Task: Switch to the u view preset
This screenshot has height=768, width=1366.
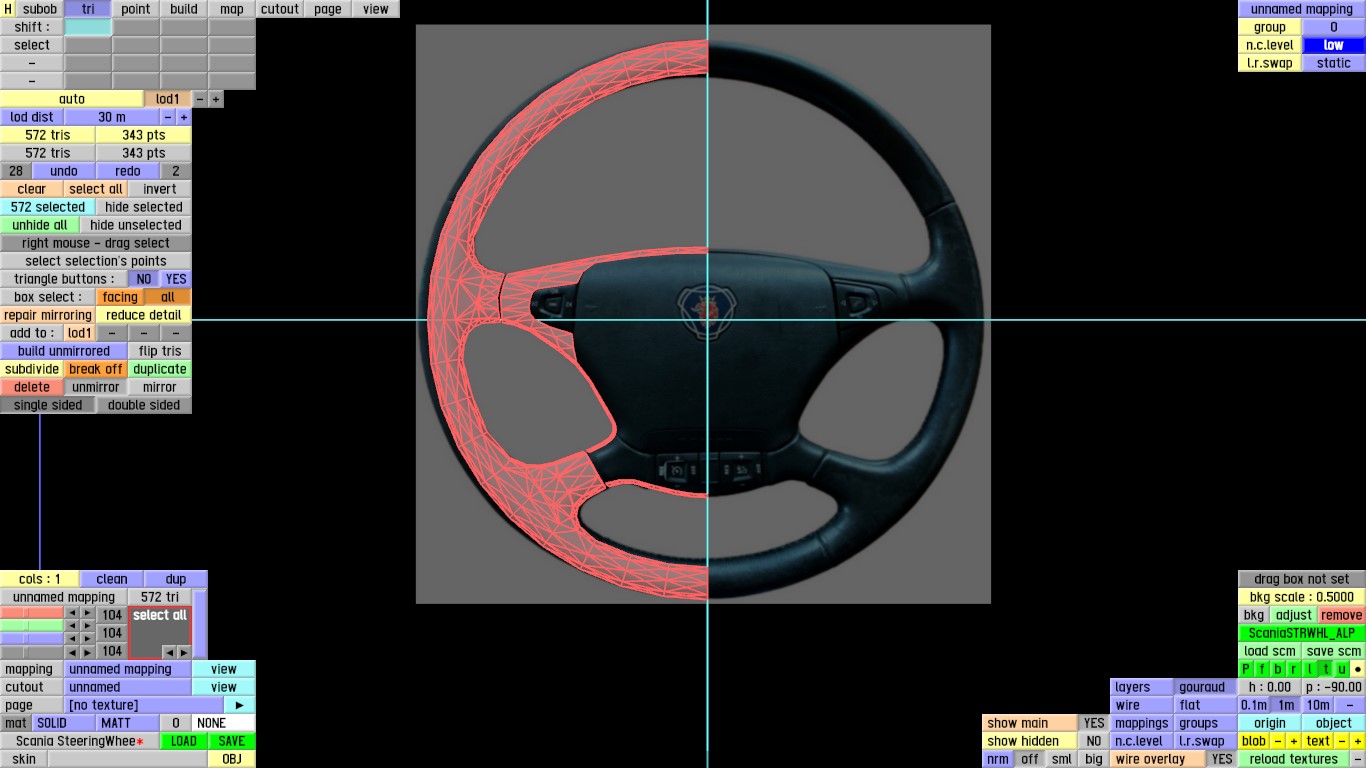Action: point(1342,669)
